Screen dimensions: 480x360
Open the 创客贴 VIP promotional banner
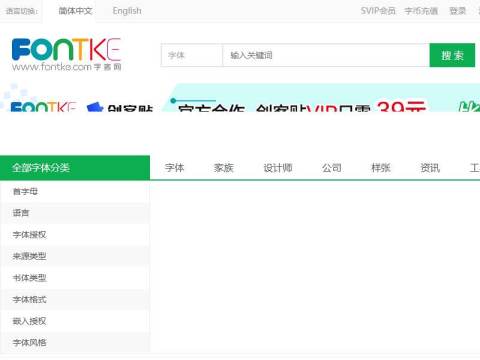point(240,97)
